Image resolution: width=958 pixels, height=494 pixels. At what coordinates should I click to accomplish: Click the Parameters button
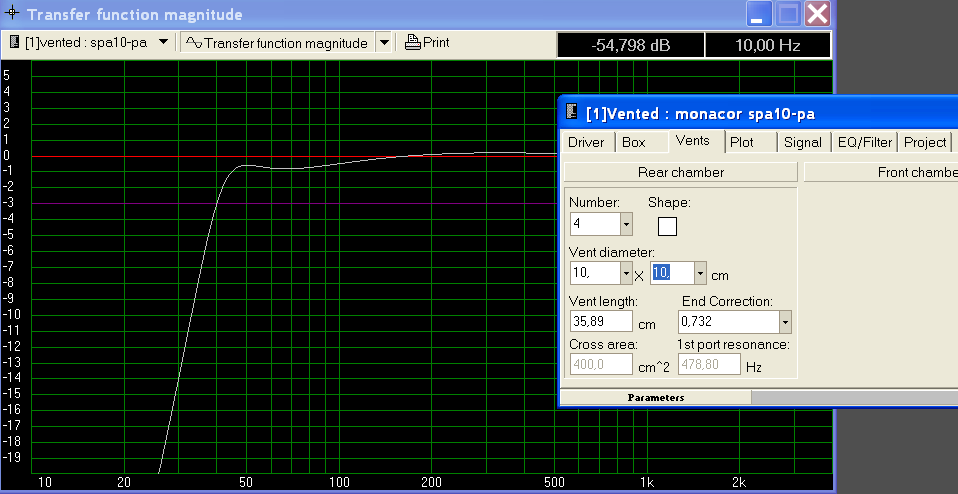656,398
